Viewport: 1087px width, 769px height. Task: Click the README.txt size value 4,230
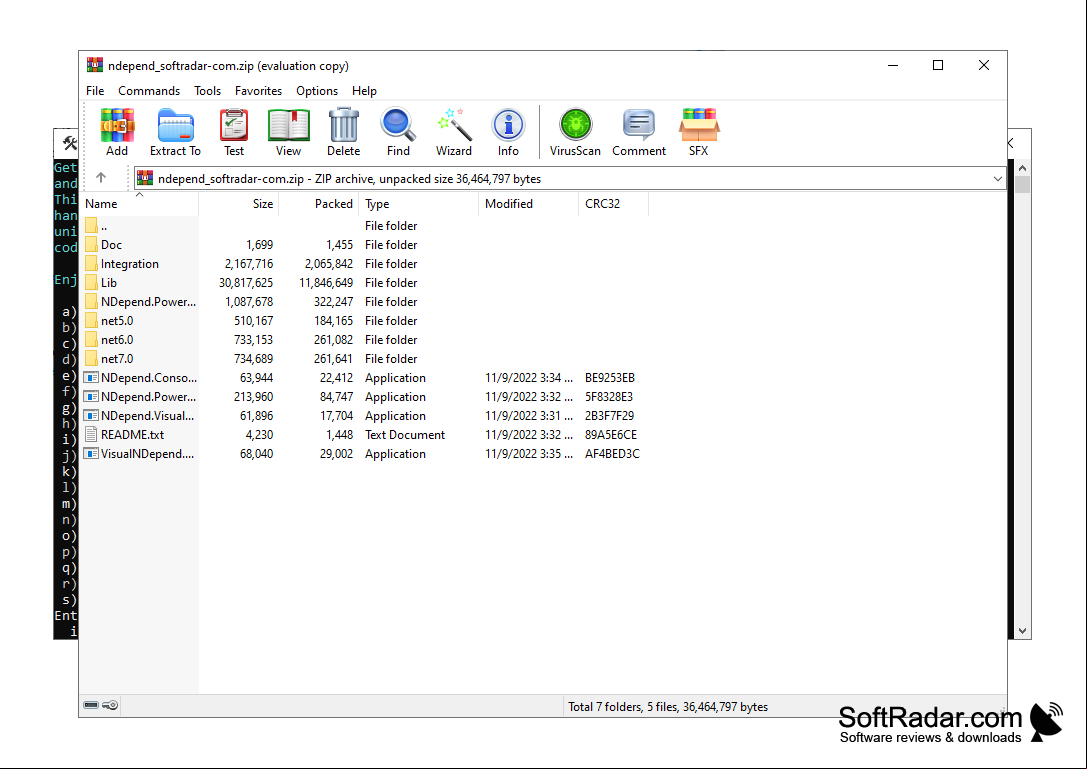pos(259,435)
